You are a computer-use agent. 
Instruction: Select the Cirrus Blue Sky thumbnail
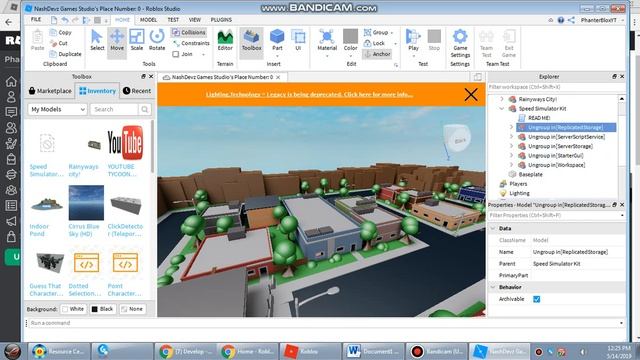(86, 203)
